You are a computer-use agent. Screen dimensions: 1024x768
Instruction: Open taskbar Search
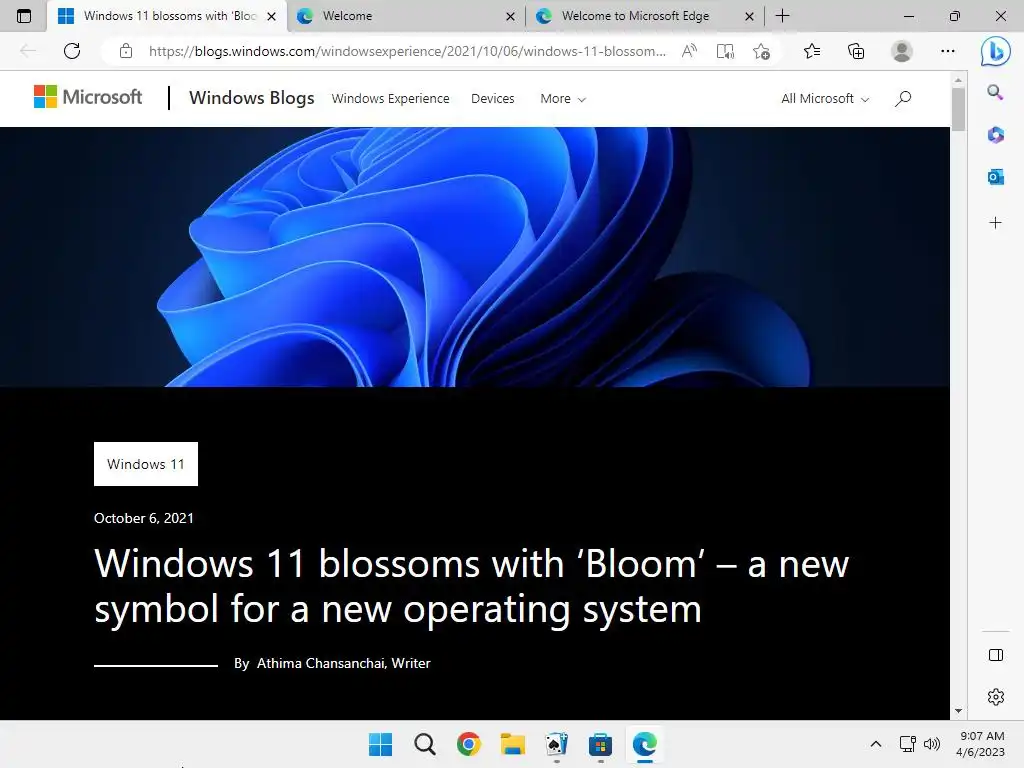424,744
